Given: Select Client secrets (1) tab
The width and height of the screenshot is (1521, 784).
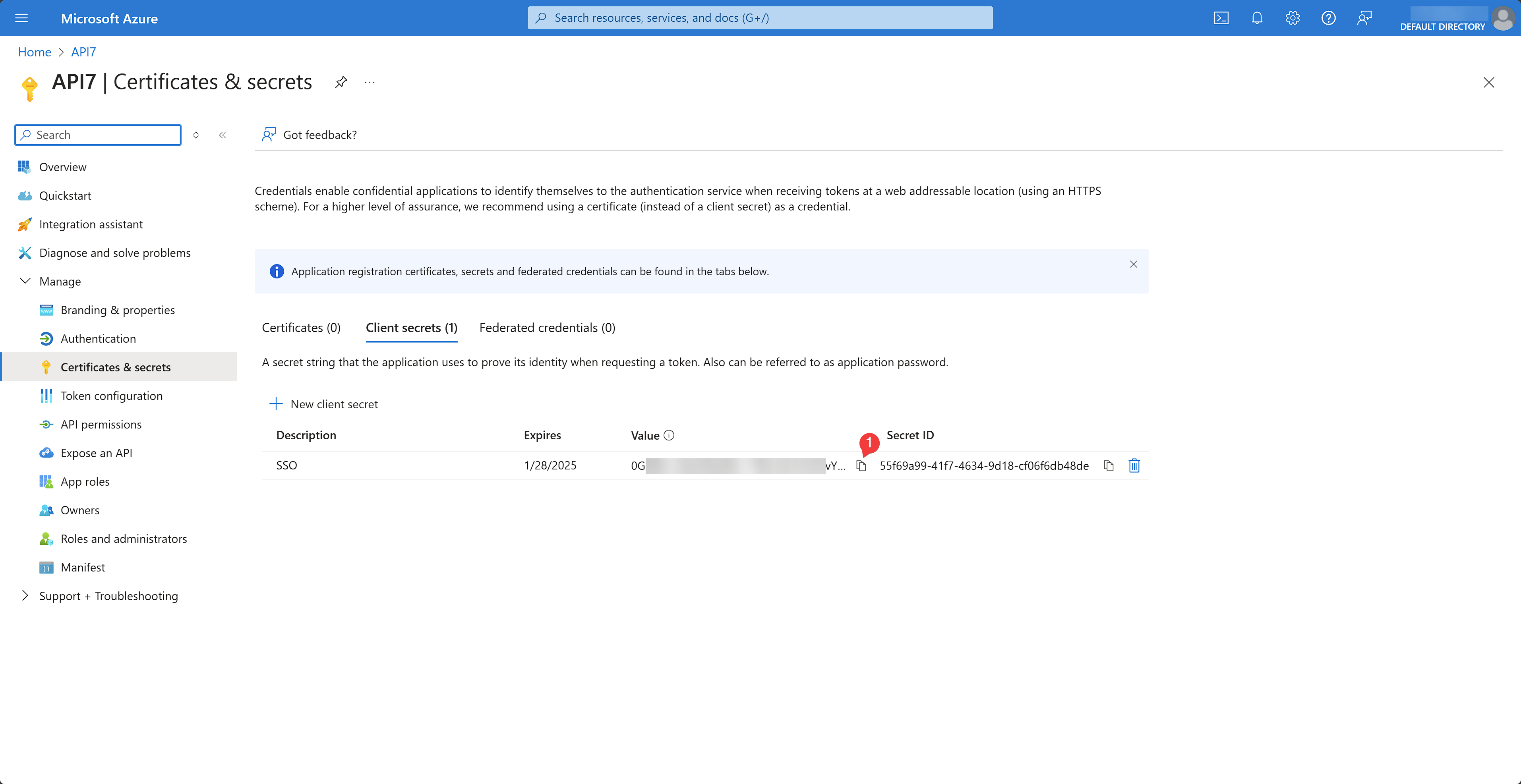Looking at the screenshot, I should pyautogui.click(x=412, y=328).
